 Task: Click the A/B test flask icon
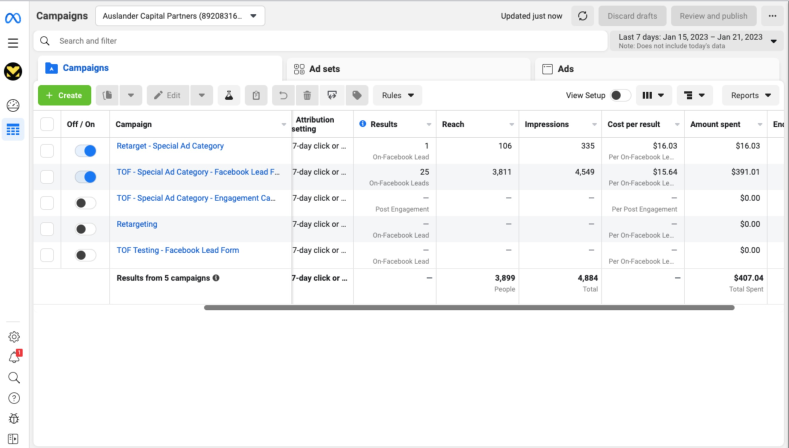(228, 95)
